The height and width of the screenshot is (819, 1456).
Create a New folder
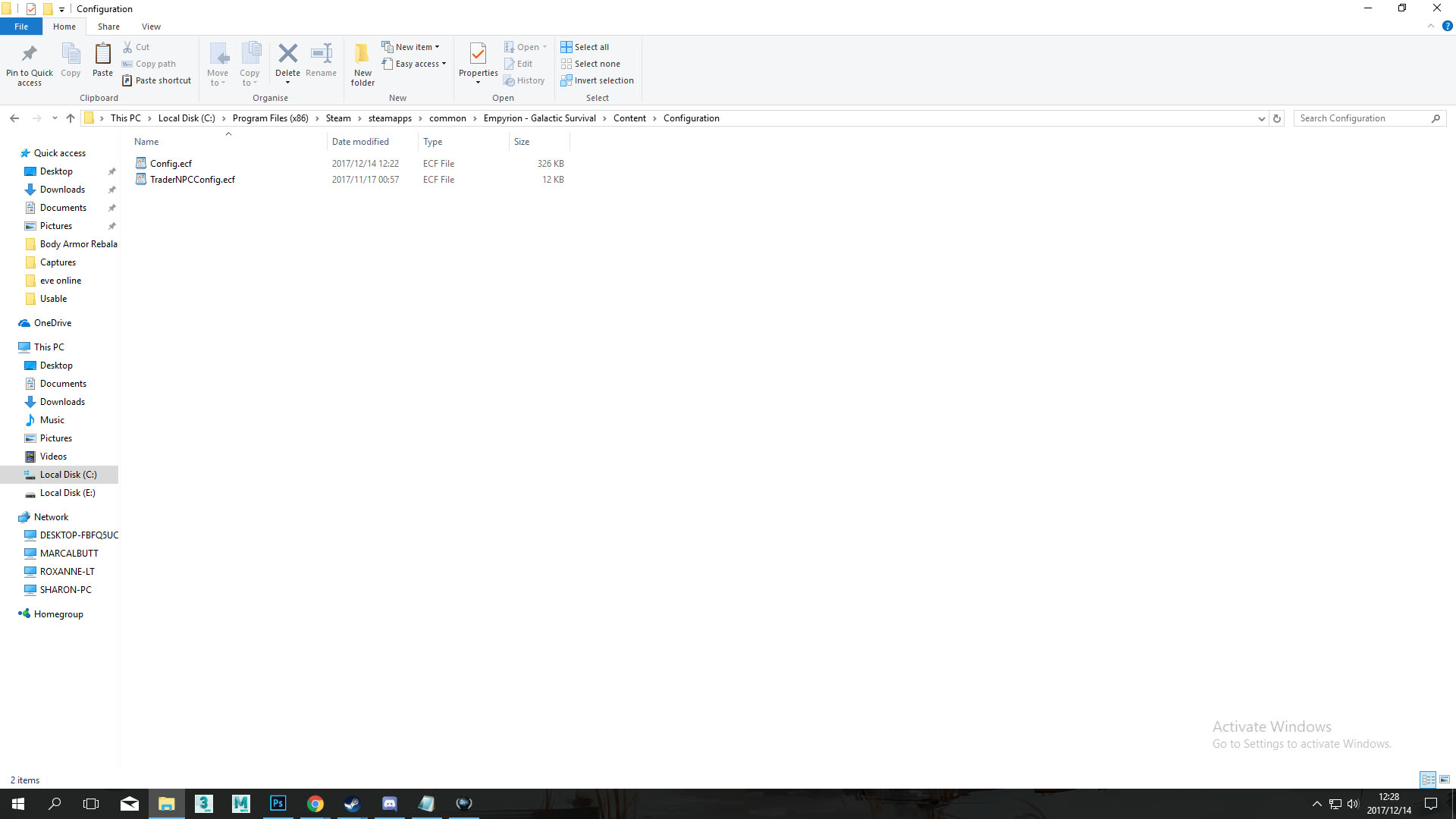coord(362,64)
